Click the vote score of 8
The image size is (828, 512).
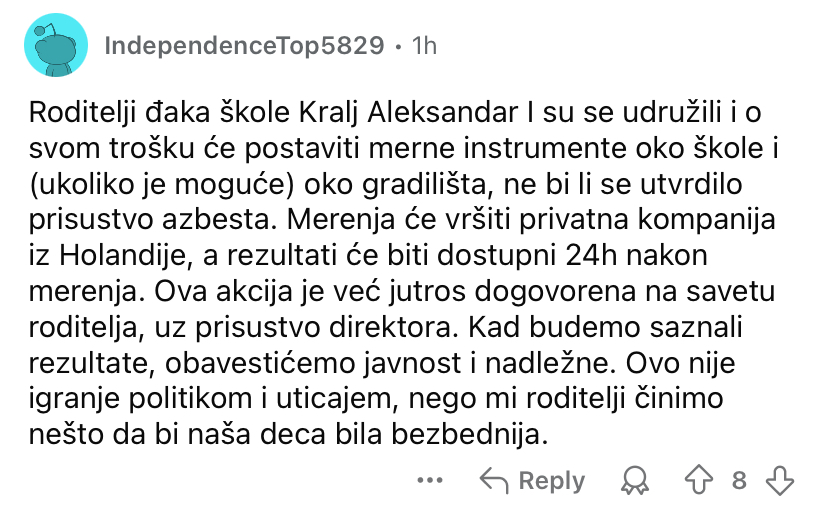739,481
